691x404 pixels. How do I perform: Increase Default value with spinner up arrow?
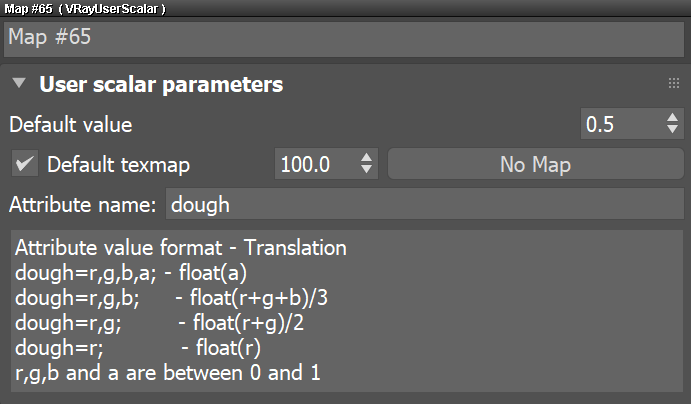(672, 119)
